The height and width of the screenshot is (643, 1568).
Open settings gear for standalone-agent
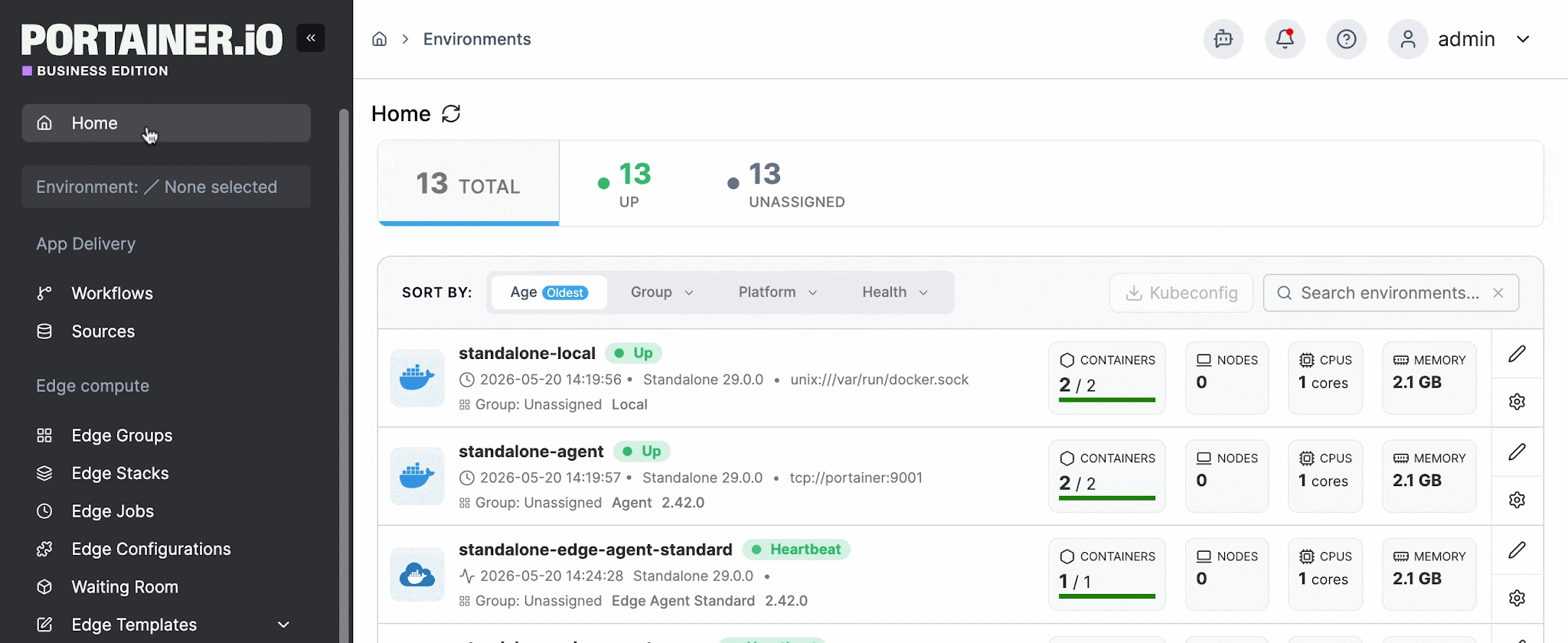(1517, 500)
